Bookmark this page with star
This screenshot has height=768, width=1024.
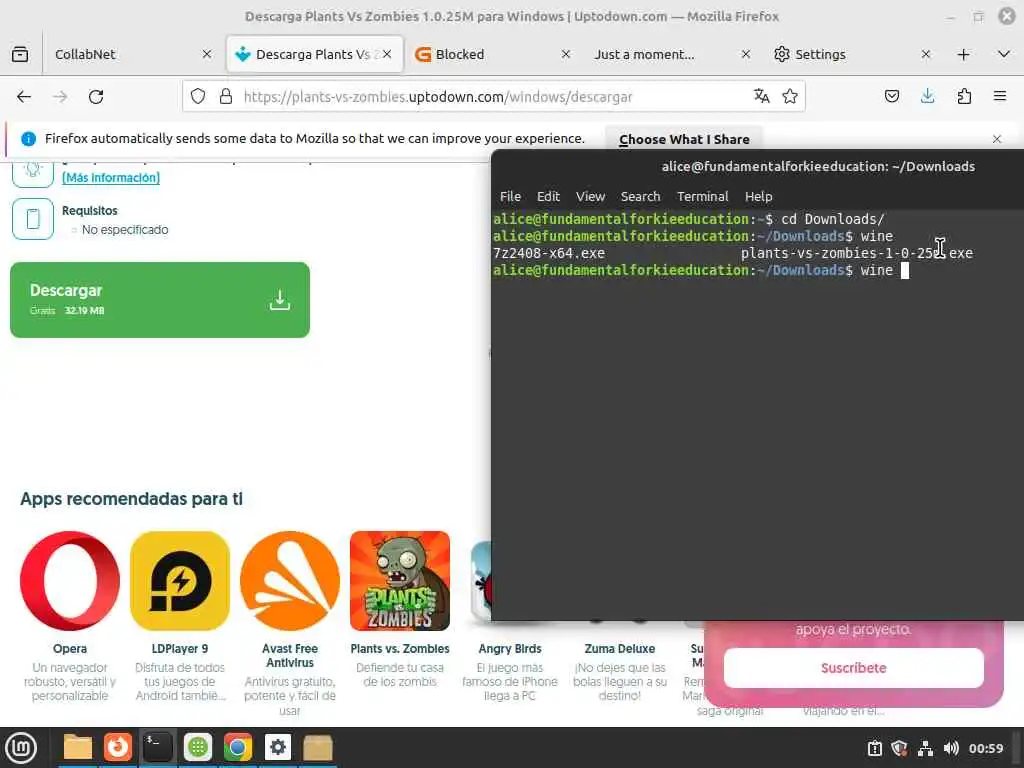pyautogui.click(x=790, y=97)
